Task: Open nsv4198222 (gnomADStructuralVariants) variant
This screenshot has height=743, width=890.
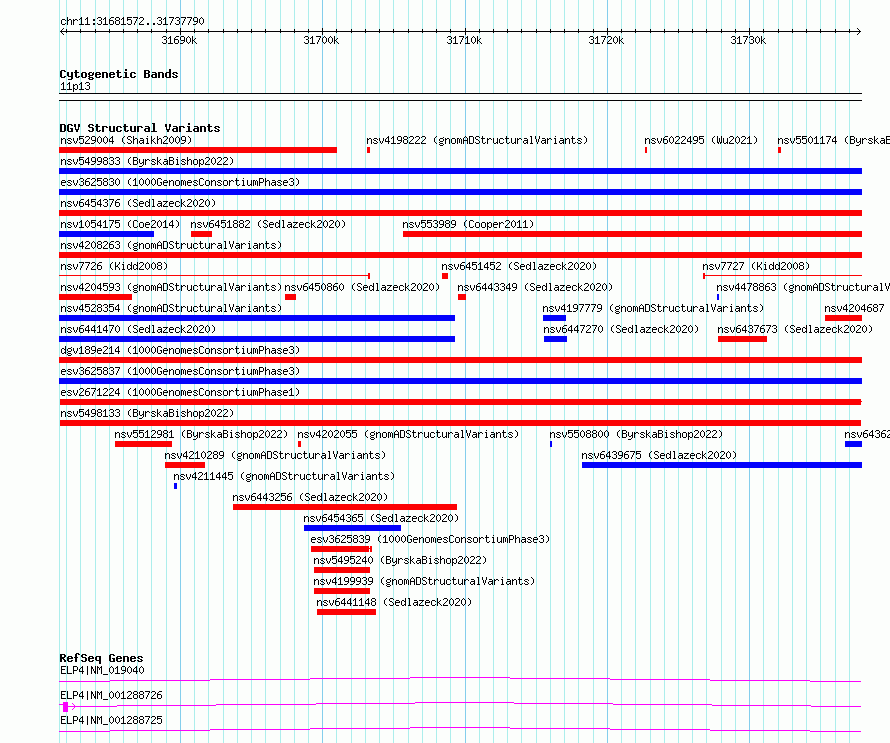Action: click(477, 140)
